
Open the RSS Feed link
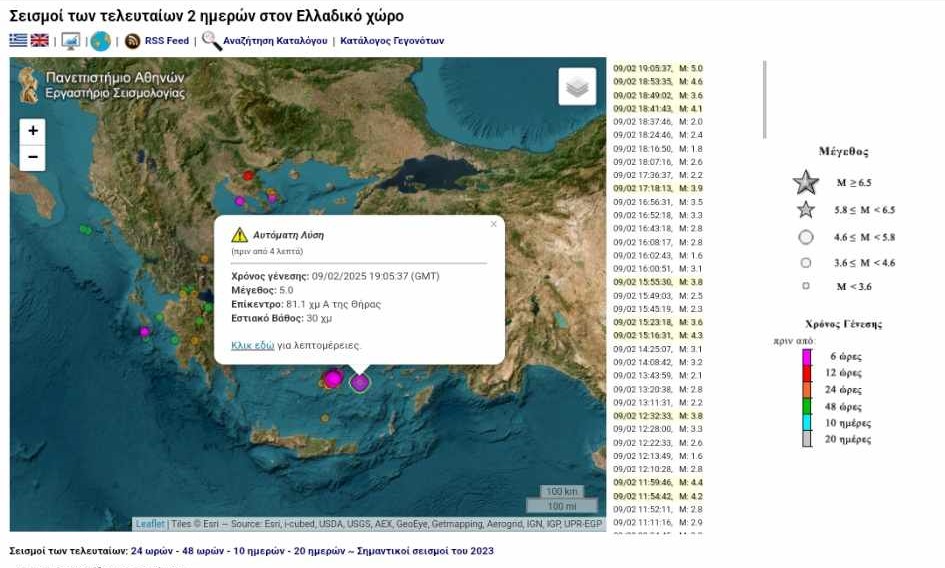(167, 41)
